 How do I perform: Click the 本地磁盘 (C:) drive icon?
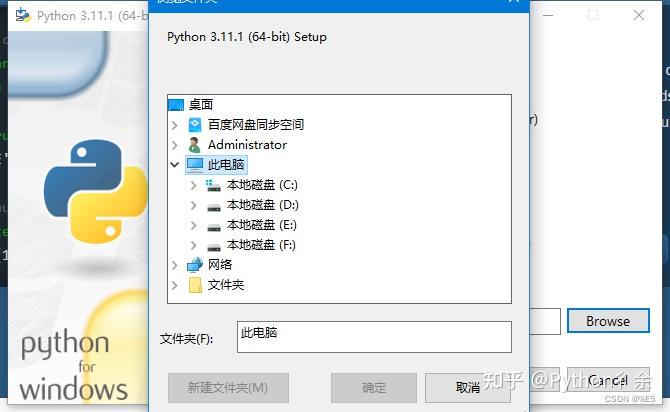pyautogui.click(x=213, y=185)
